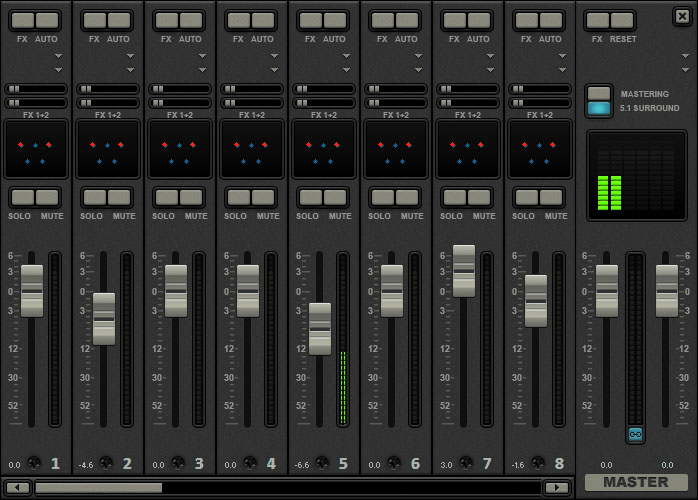Open the surround panner of channel 2
The height and width of the screenshot is (500, 698).
click(108, 149)
